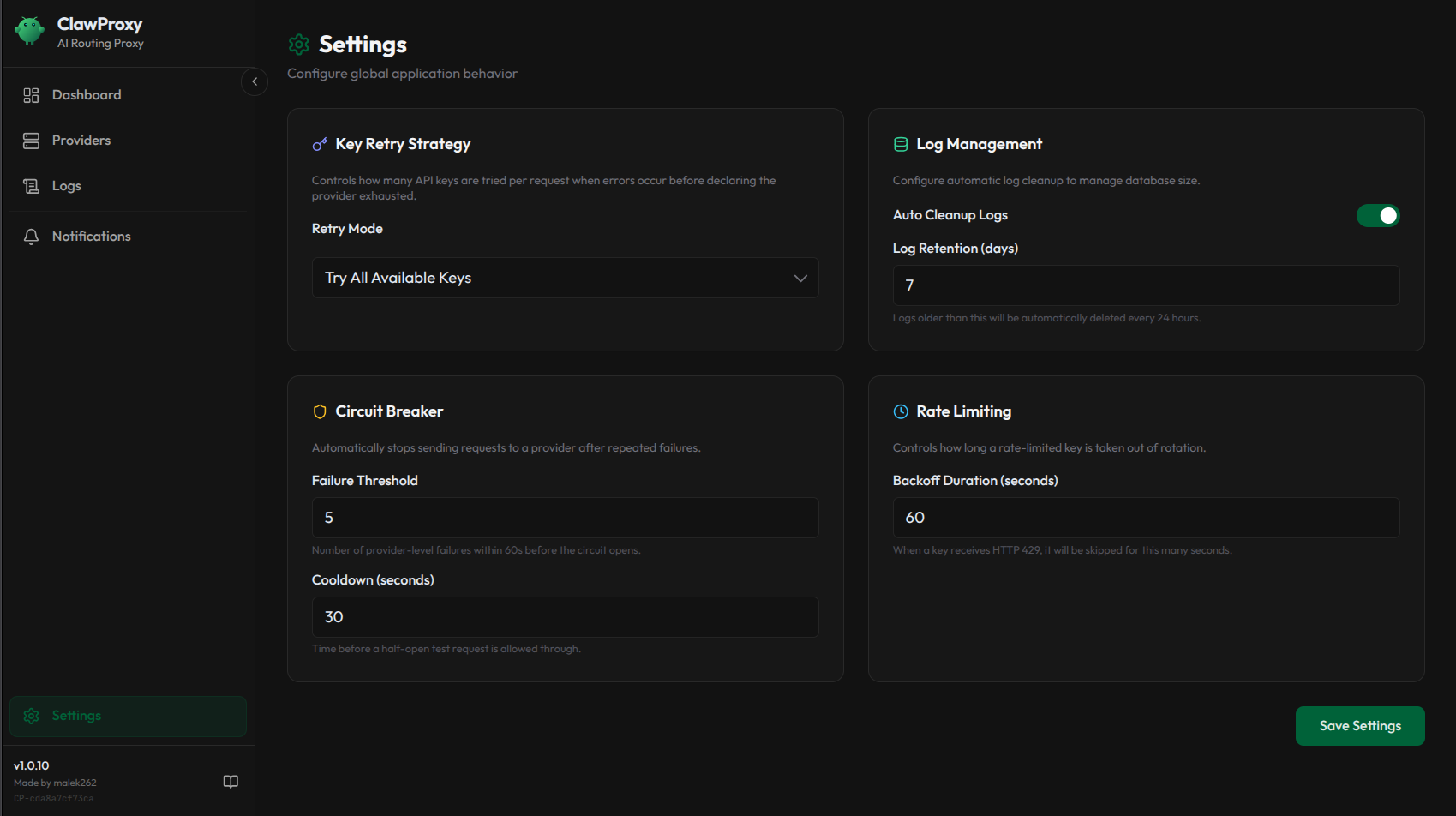Click the 'Key Retry Strategy' card title
Screen dimensions: 1456x816
(403, 144)
